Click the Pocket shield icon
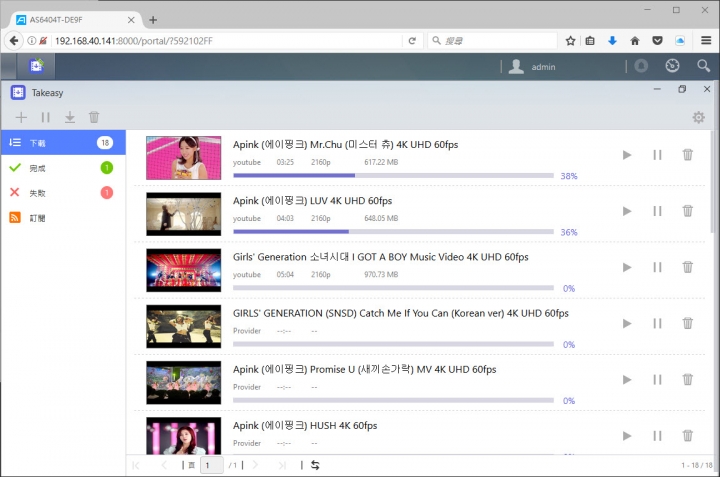The image size is (720, 477). tap(658, 41)
